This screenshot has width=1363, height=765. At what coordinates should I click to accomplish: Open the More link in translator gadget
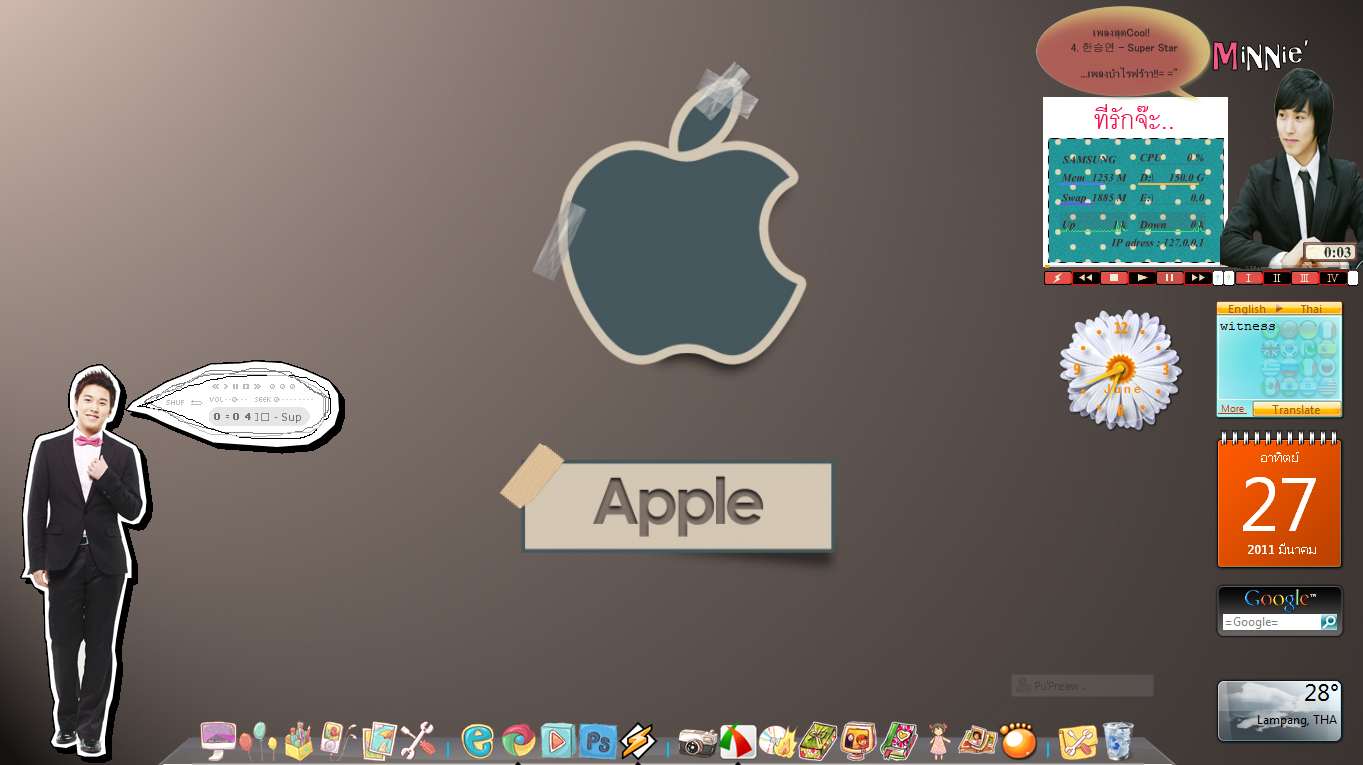(1233, 409)
